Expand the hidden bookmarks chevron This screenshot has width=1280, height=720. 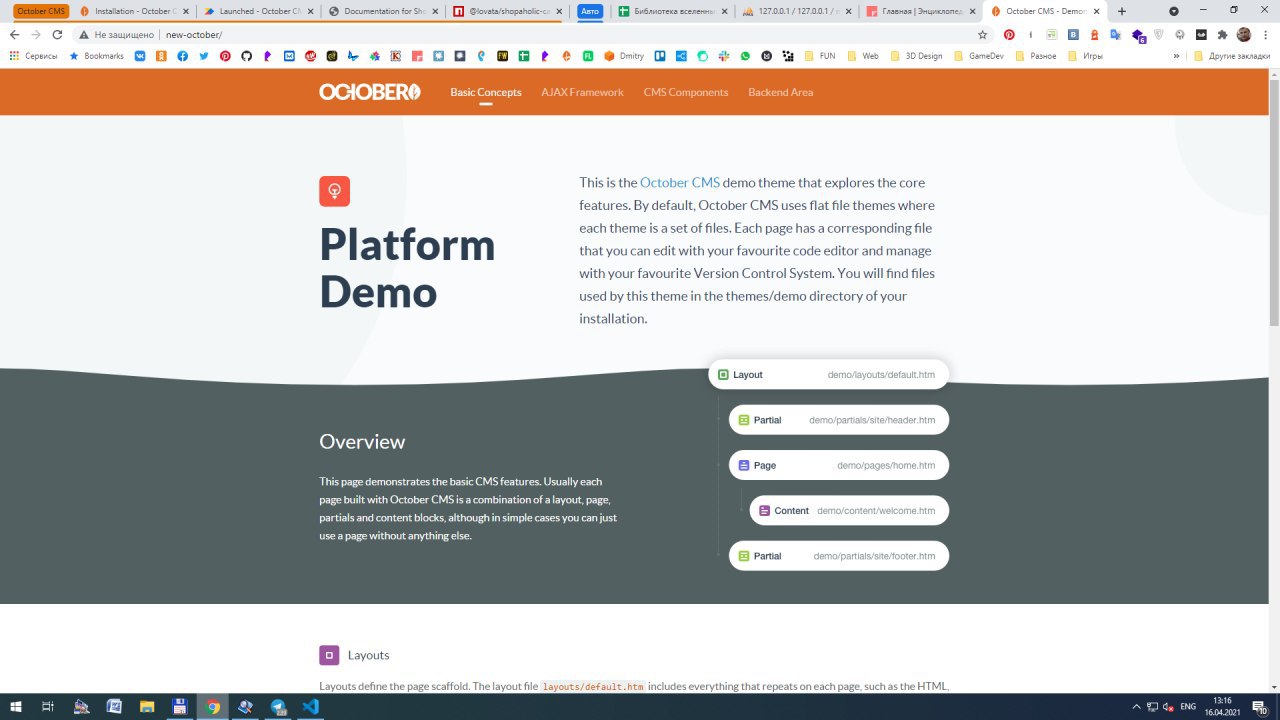pos(1176,56)
